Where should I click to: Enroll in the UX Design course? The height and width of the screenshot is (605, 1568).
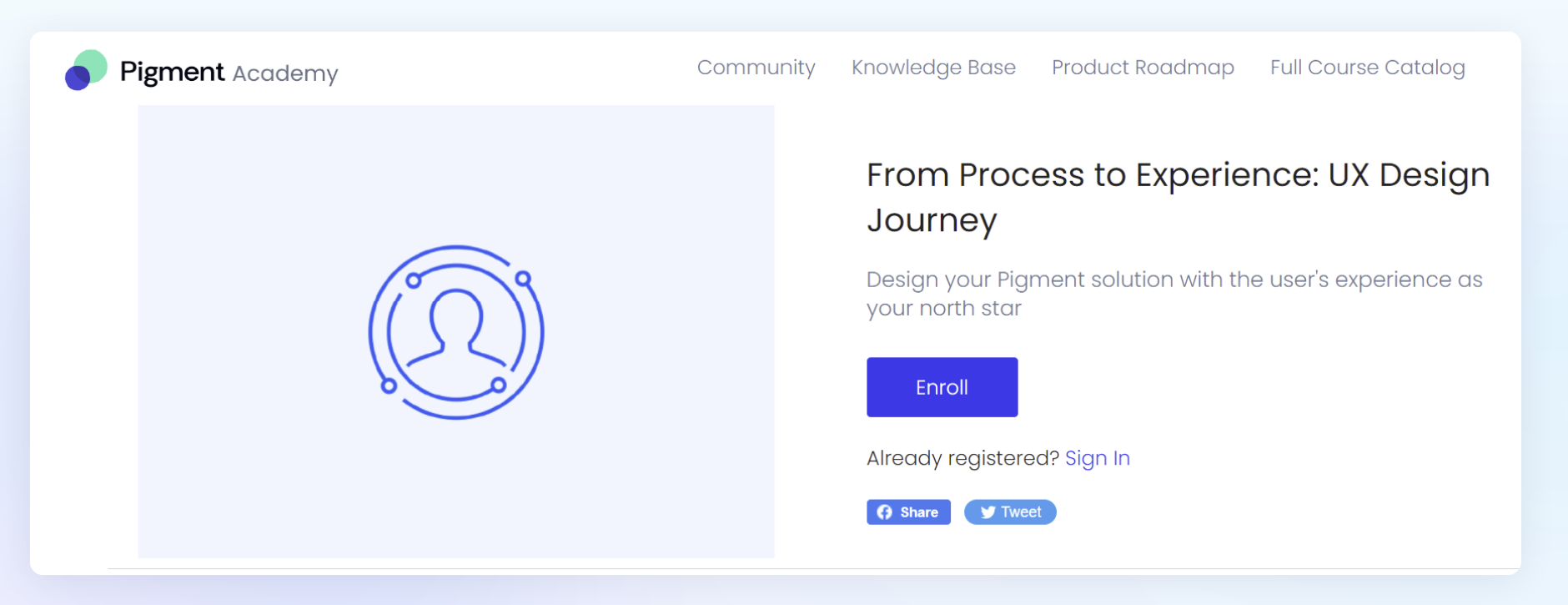pyautogui.click(x=942, y=387)
